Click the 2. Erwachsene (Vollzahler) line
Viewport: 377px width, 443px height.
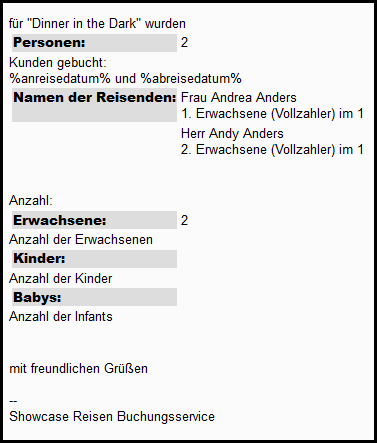[272, 150]
